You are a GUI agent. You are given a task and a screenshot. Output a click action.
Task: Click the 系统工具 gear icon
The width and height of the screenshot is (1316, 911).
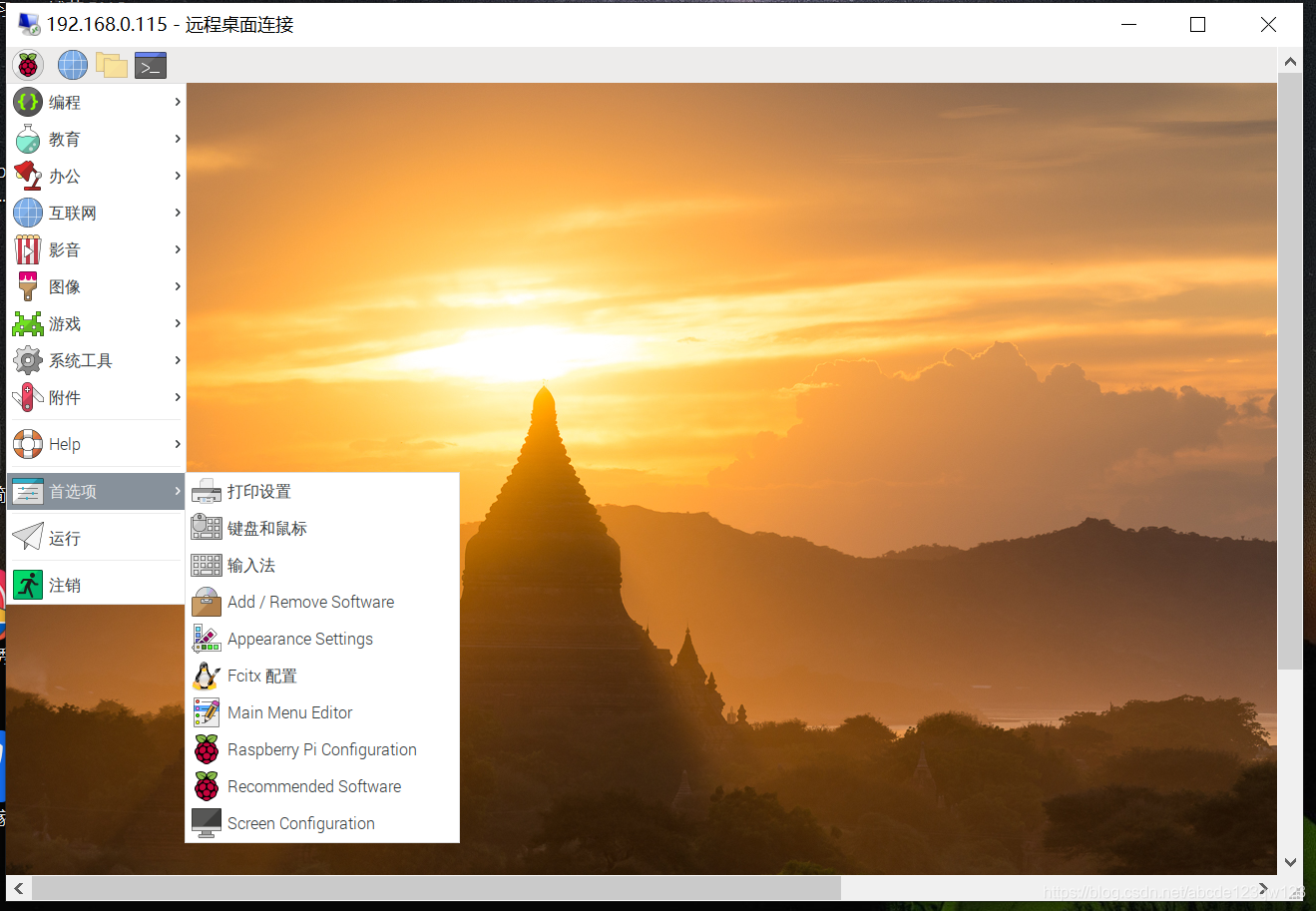tap(28, 360)
